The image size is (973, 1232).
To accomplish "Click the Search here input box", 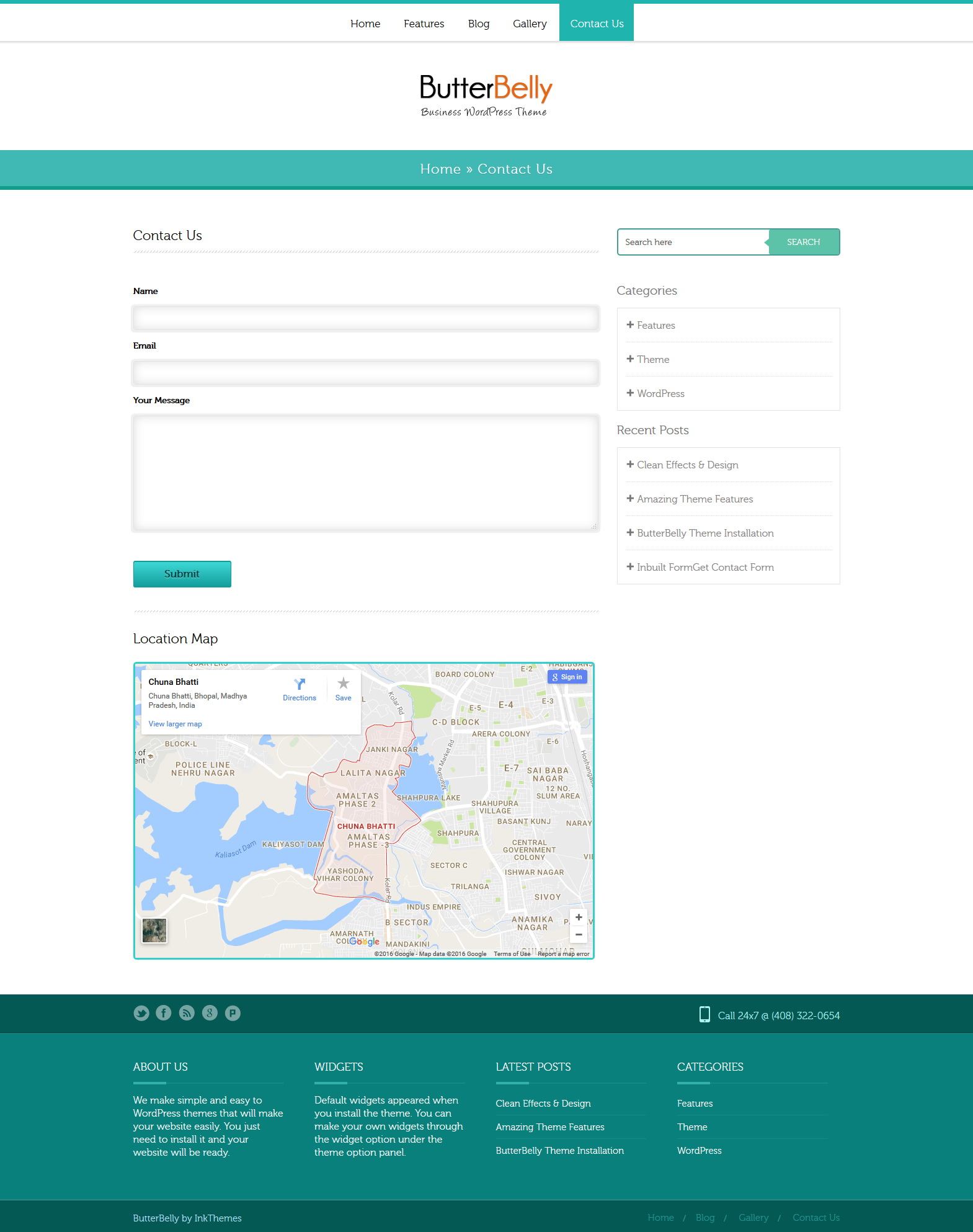I will [693, 242].
